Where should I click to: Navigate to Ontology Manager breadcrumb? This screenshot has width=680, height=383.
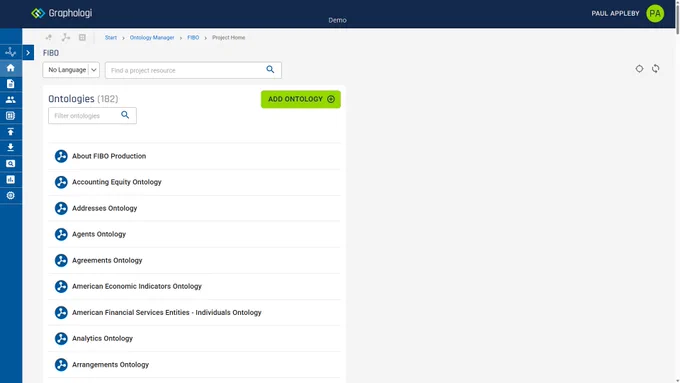tap(152, 38)
